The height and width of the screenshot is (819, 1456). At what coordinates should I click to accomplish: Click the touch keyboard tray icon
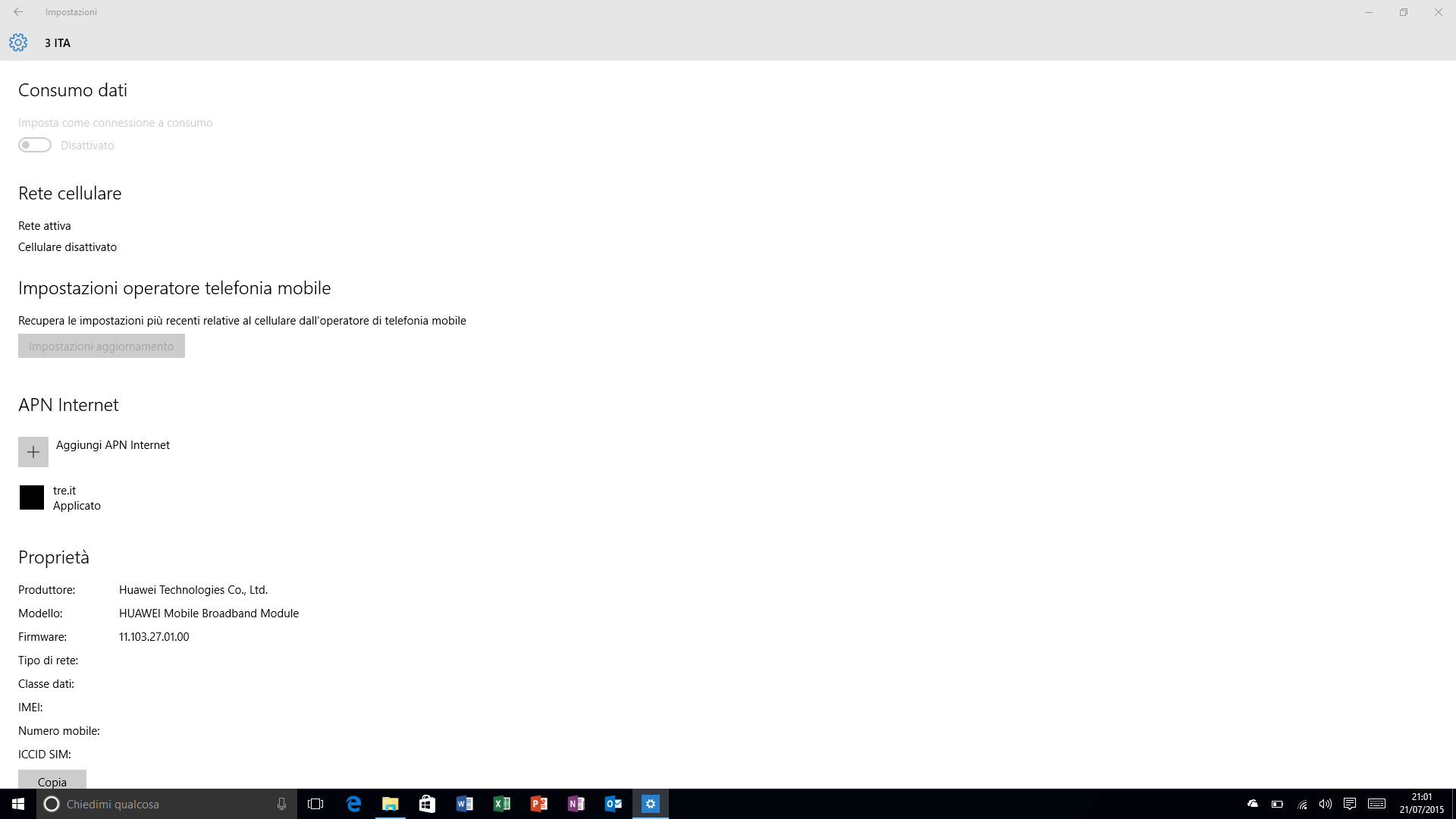1377,804
